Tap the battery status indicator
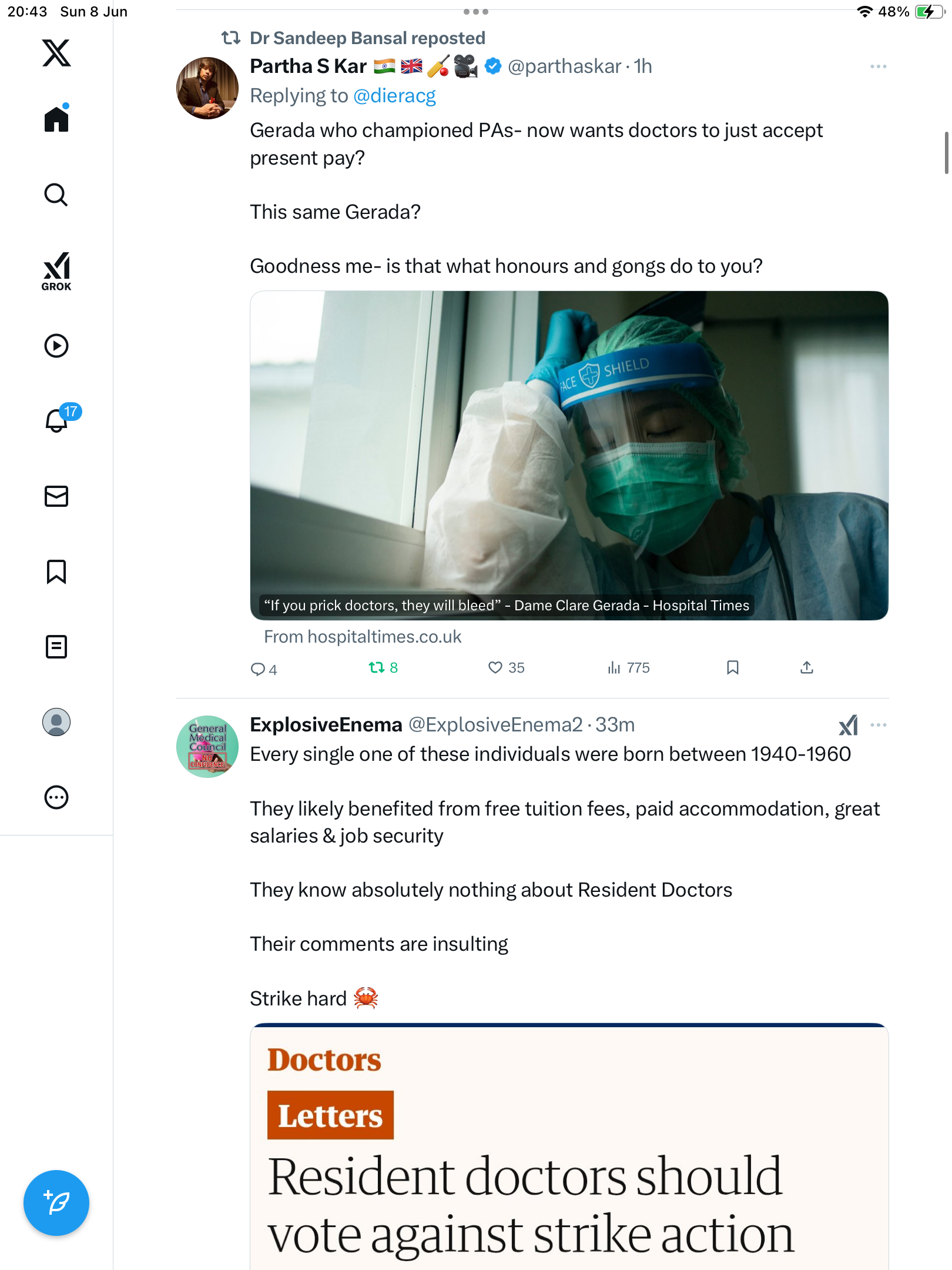 pos(929,12)
